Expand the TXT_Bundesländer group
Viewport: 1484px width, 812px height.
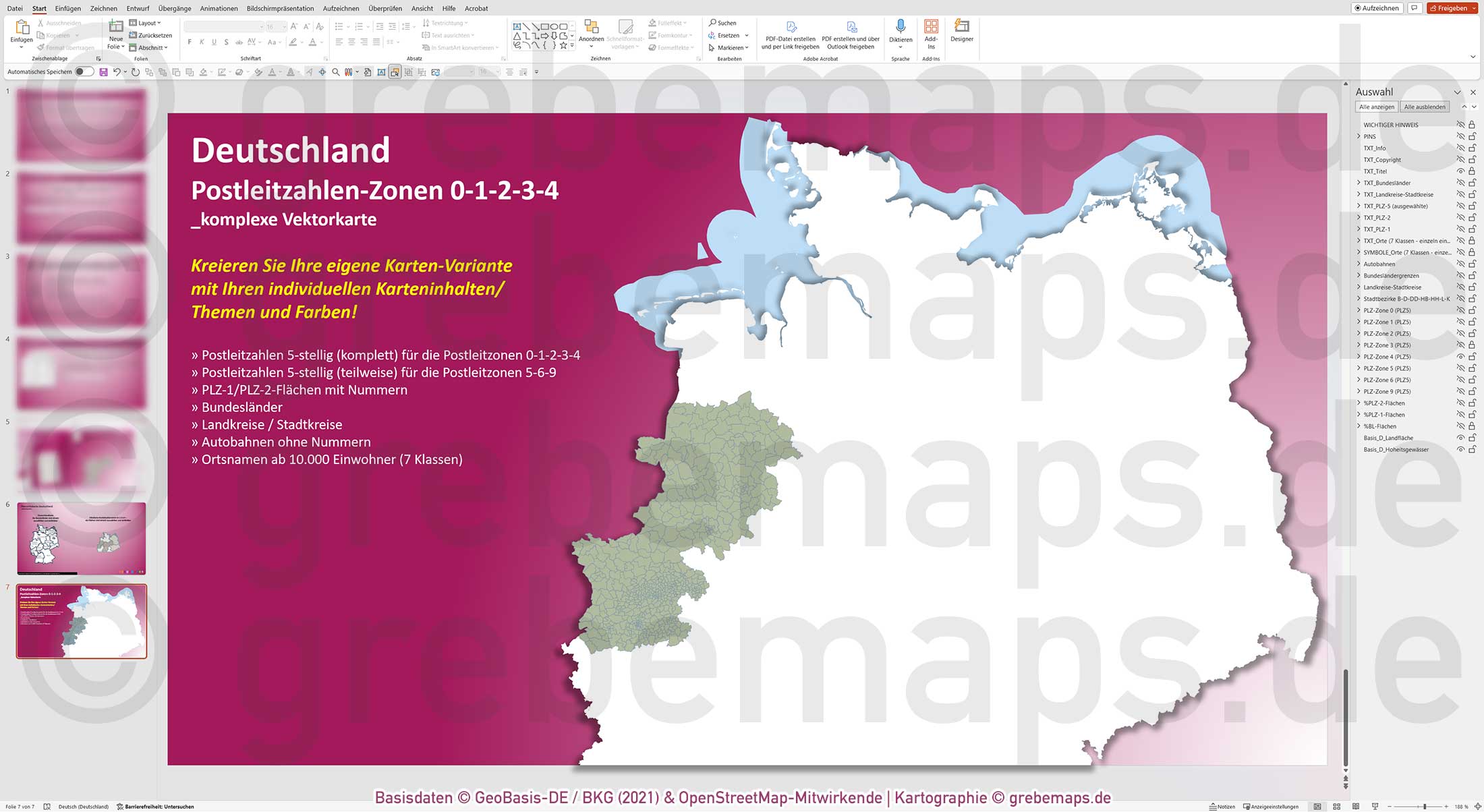click(1358, 182)
